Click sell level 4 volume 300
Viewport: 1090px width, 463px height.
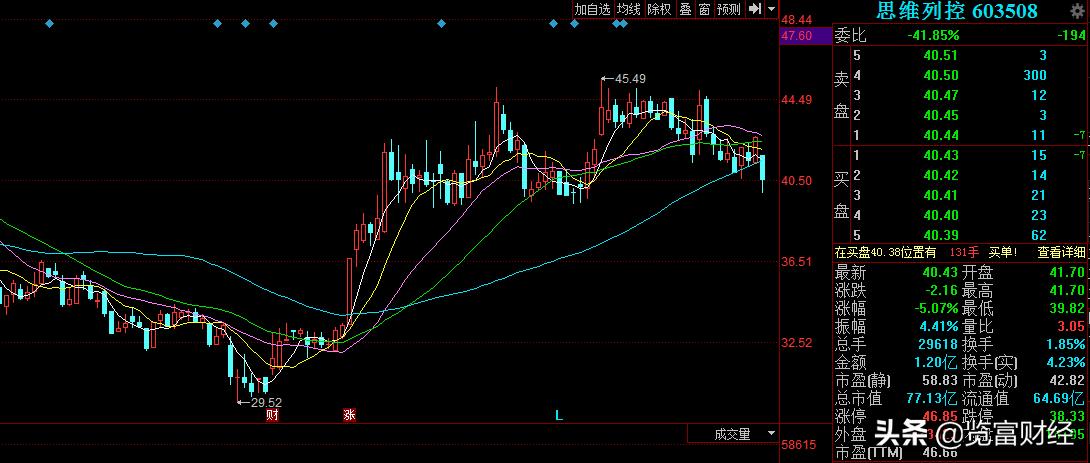(x=1035, y=75)
